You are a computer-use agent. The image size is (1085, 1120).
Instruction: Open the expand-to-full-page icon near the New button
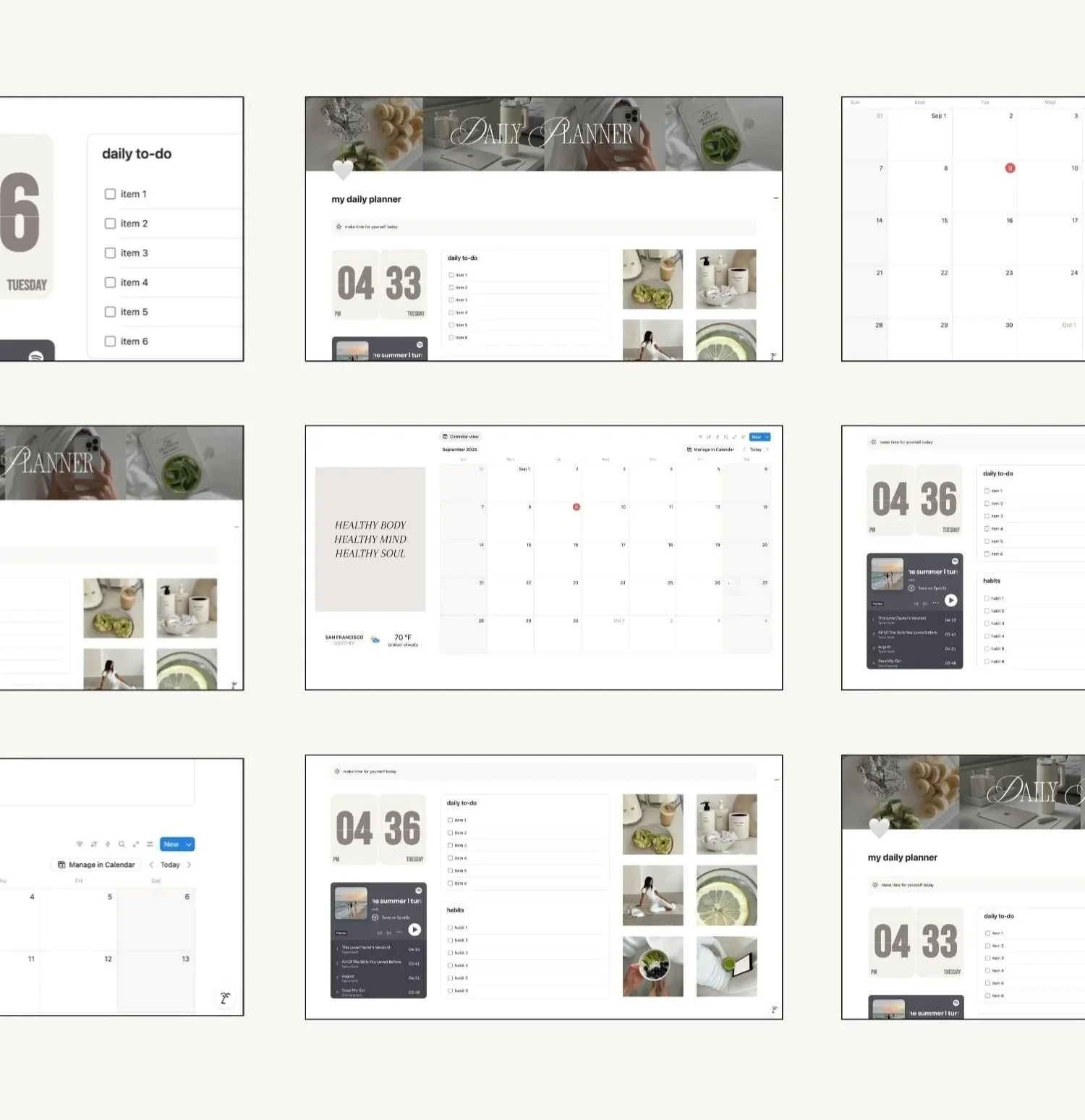tap(733, 437)
